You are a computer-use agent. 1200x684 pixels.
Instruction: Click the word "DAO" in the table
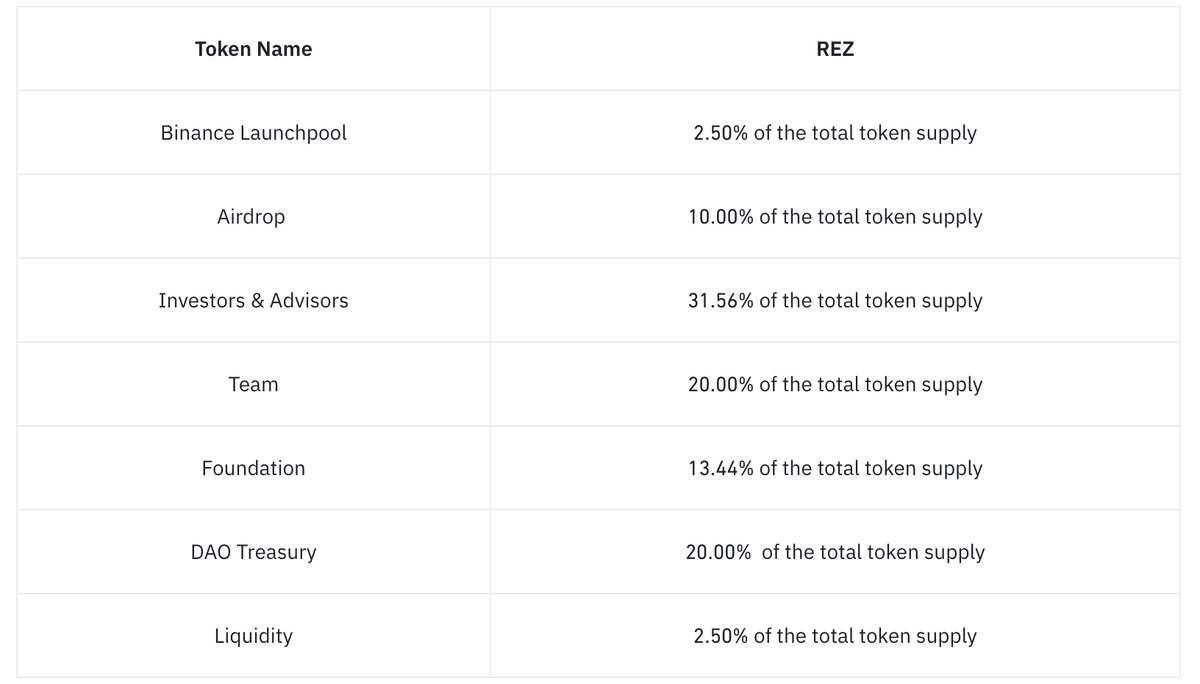(210, 552)
